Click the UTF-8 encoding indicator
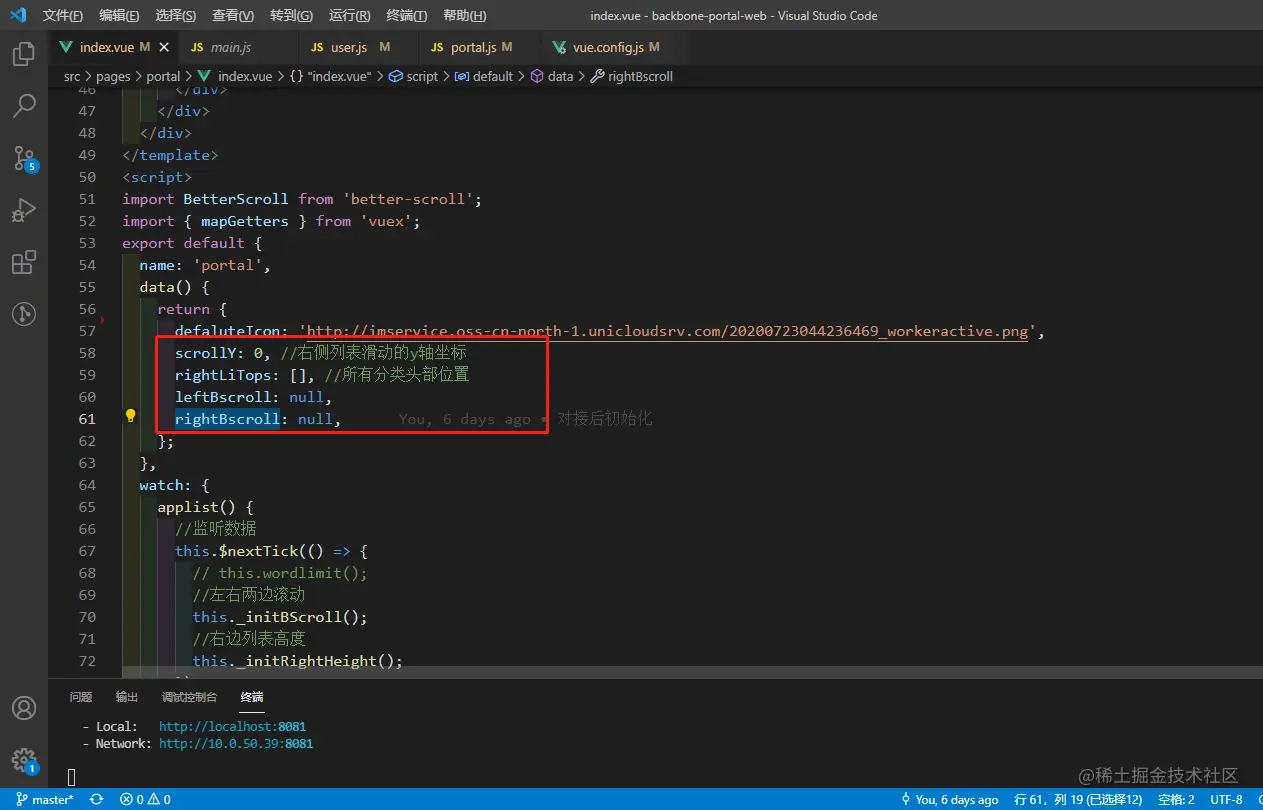This screenshot has height=810, width=1263. [x=1226, y=799]
